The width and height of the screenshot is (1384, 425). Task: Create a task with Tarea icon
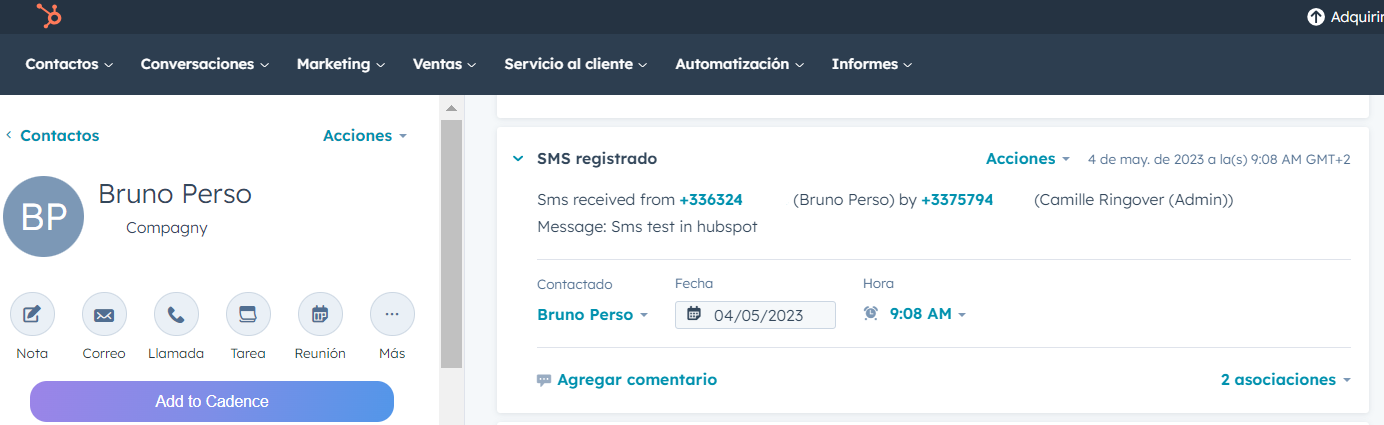(x=248, y=315)
